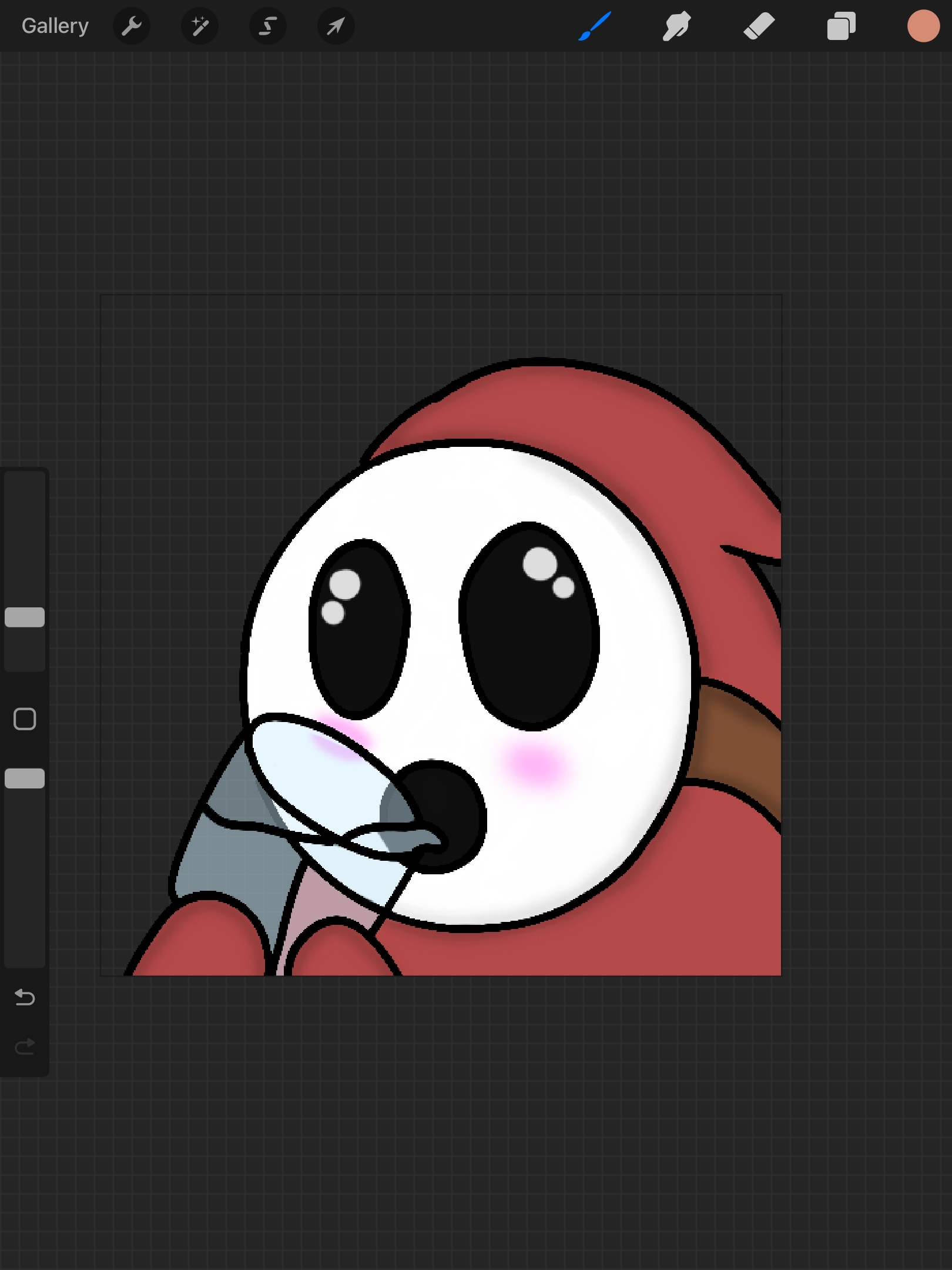Viewport: 952px width, 1270px height.
Task: Click the brush opacity slider handle
Action: pyautogui.click(x=25, y=778)
